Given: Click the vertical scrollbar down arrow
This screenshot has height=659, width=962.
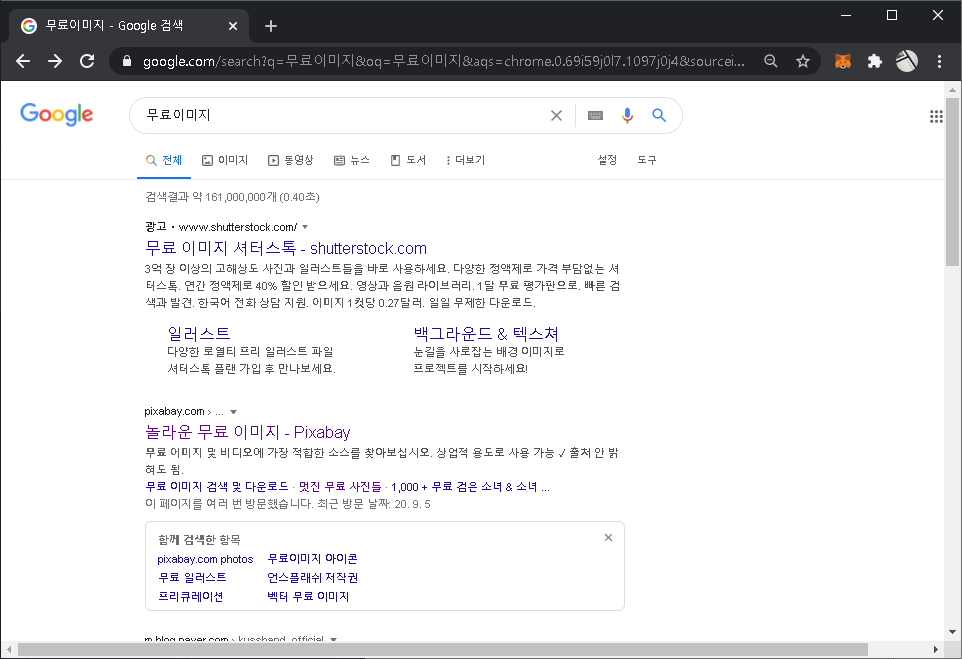Looking at the screenshot, I should coord(952,631).
